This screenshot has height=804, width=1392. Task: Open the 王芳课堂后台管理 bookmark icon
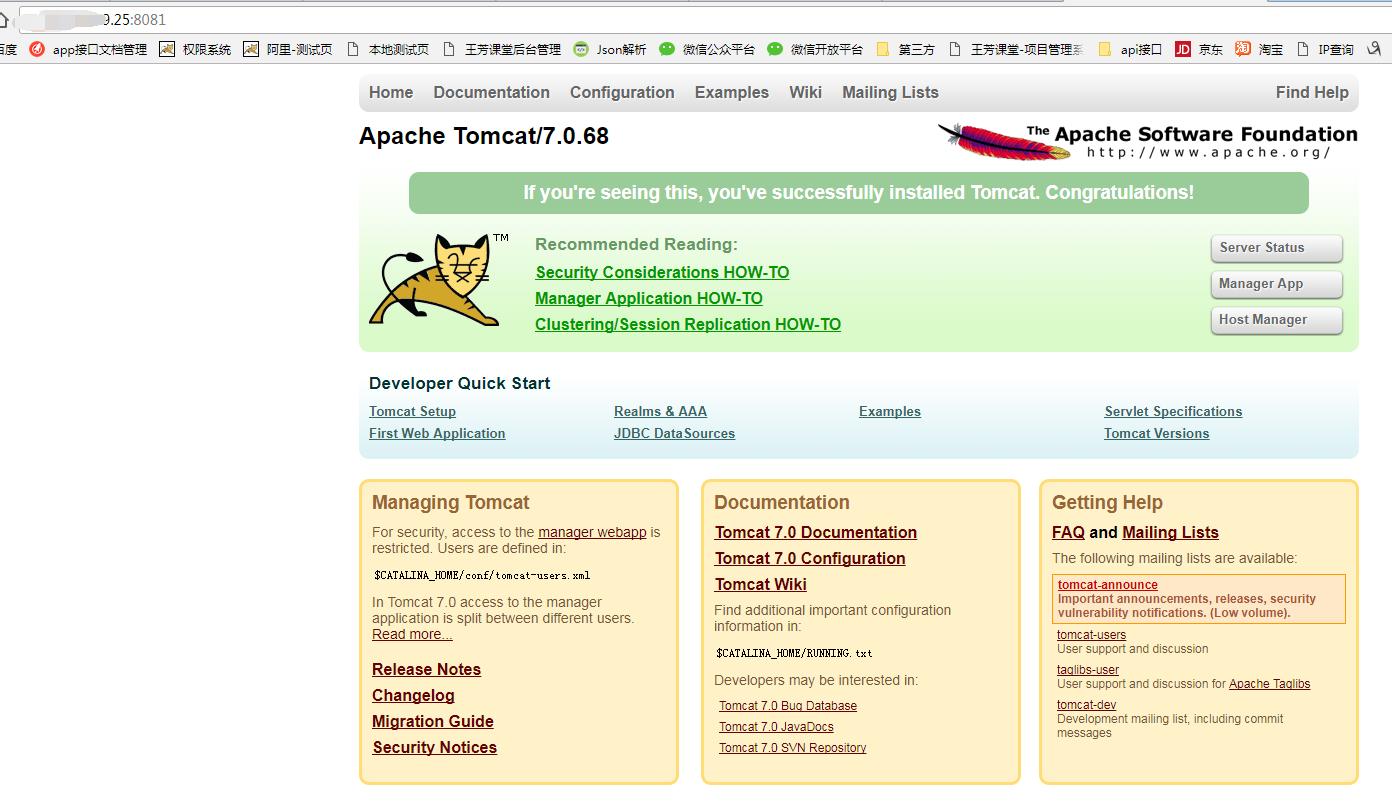449,49
